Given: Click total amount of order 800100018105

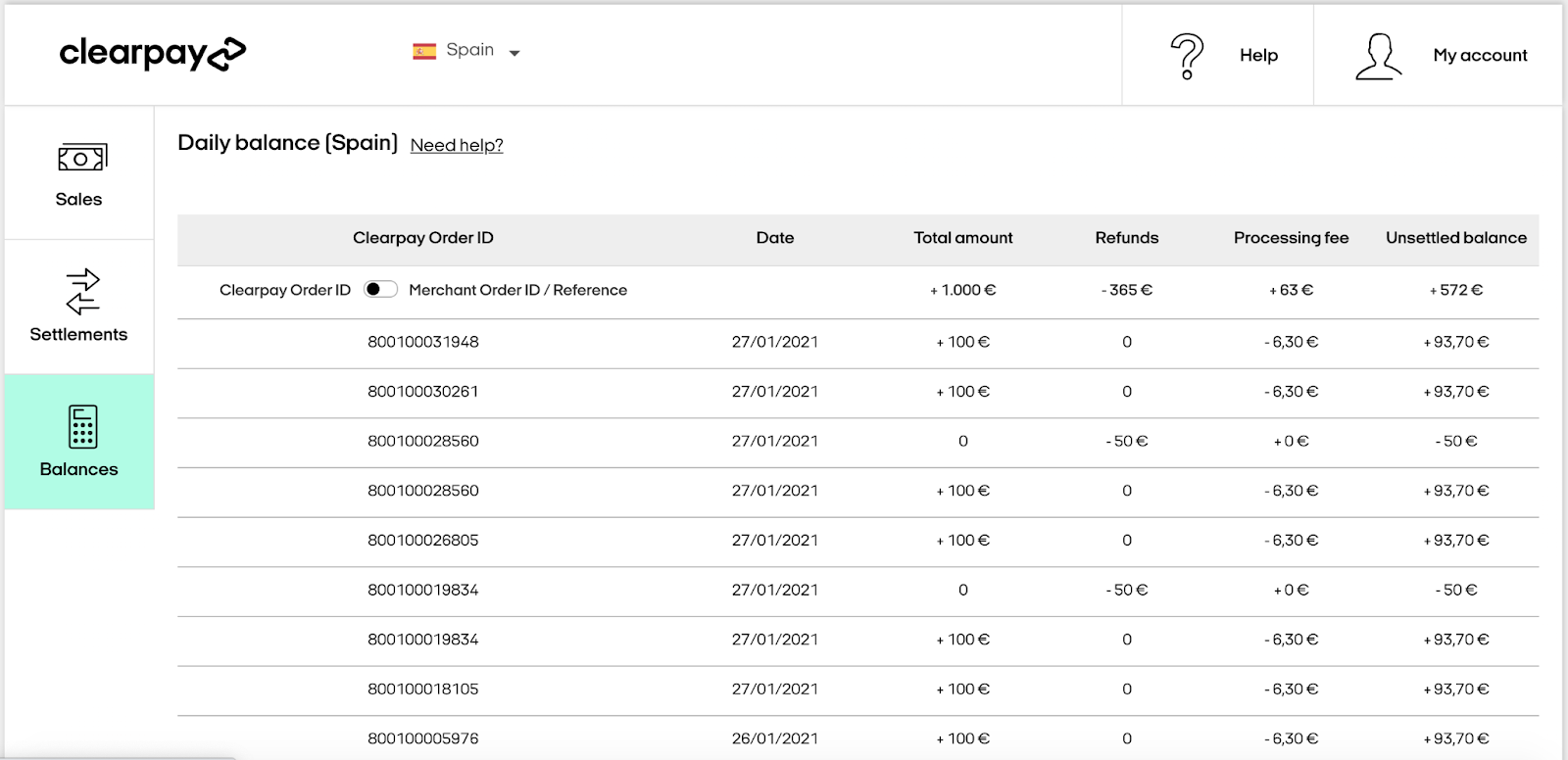Looking at the screenshot, I should [963, 689].
